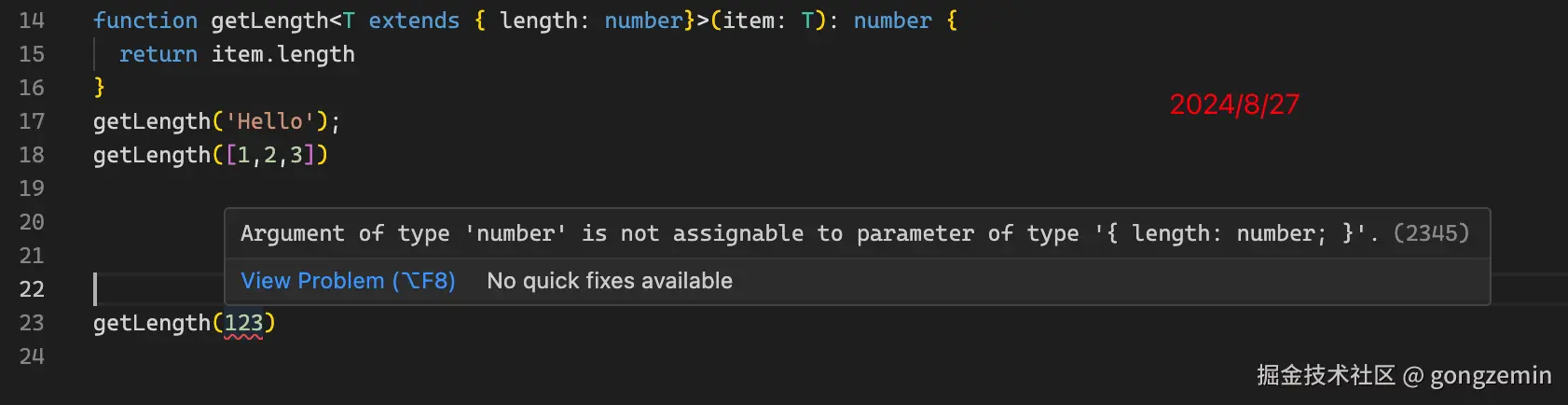Viewport: 1568px width, 405px height.
Task: Click line number 14 in the gutter
Action: click(32, 21)
